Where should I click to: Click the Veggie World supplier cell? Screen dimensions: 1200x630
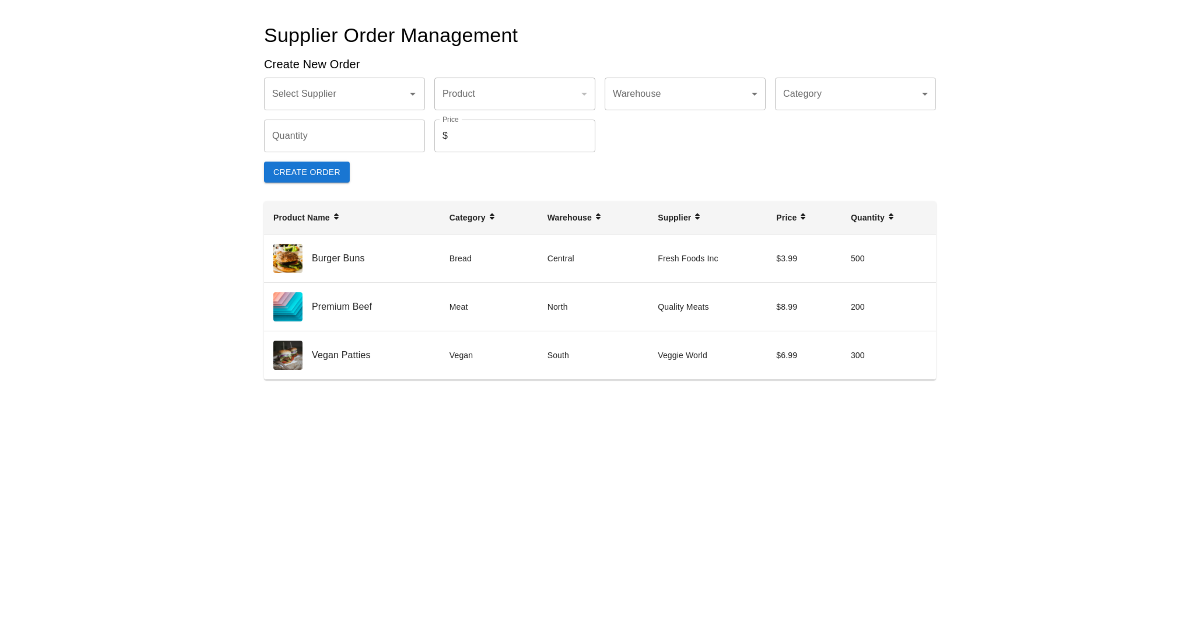click(682, 355)
